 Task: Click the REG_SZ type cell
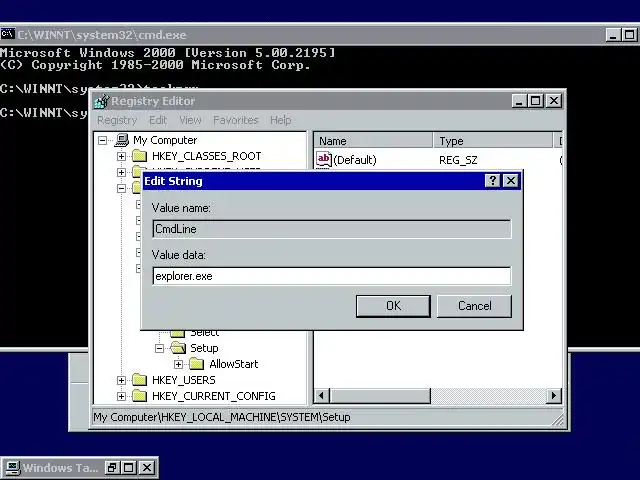point(458,160)
